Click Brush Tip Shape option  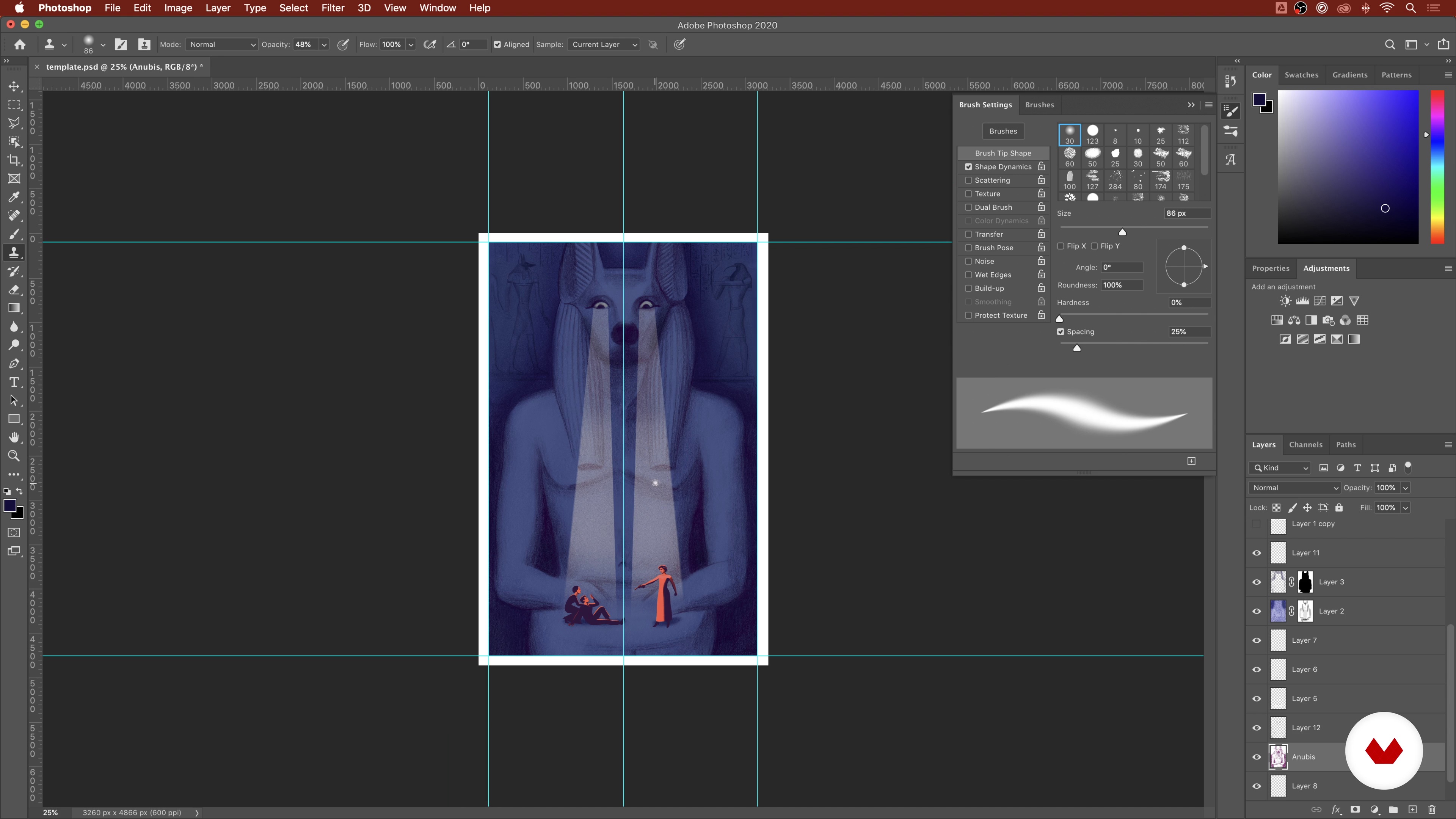point(1003,153)
